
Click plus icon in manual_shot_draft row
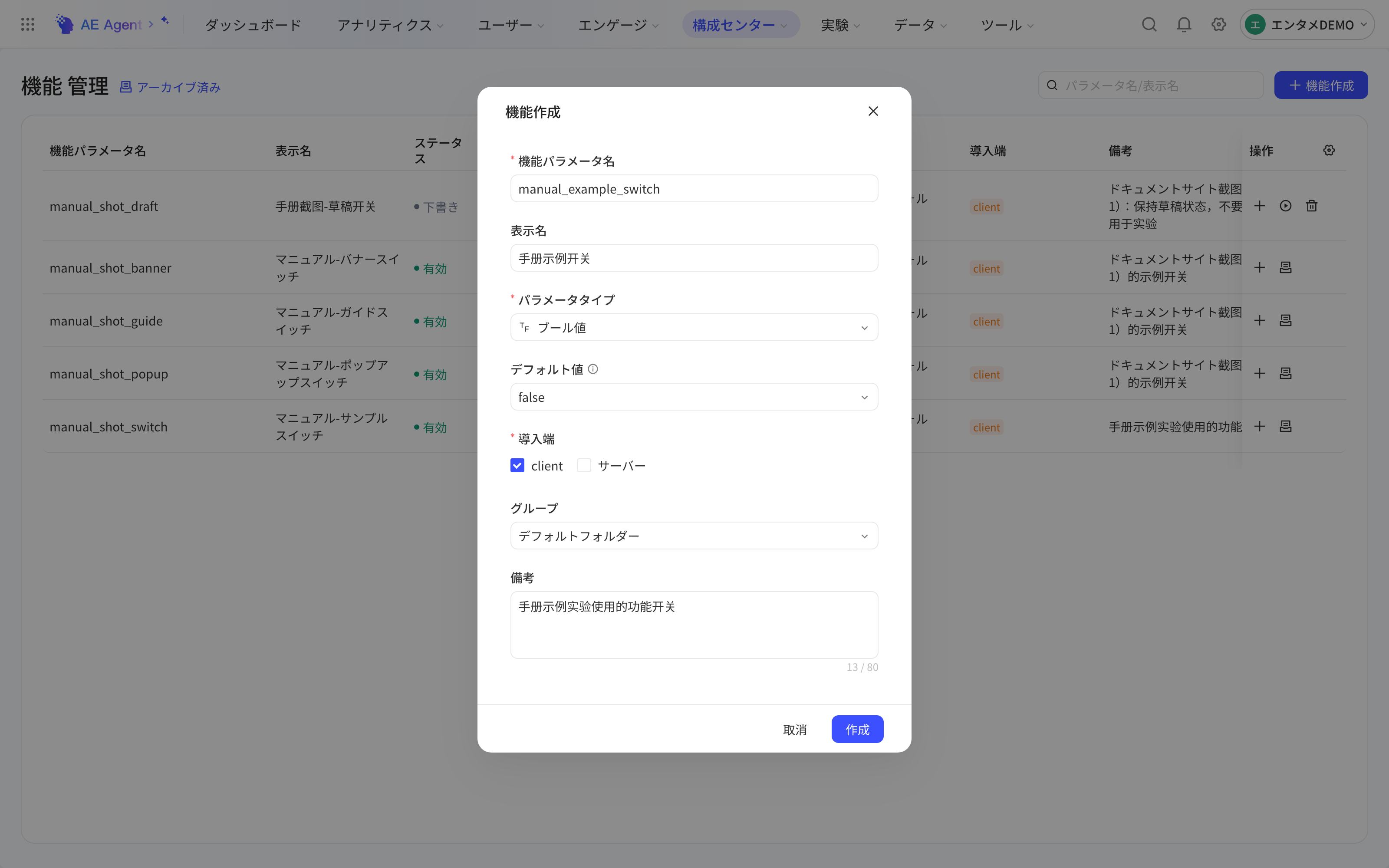[1259, 206]
